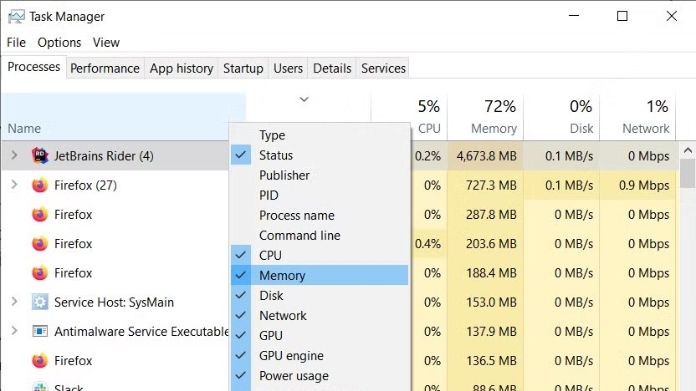Show the Process name column
The width and height of the screenshot is (696, 391).
coord(319,215)
